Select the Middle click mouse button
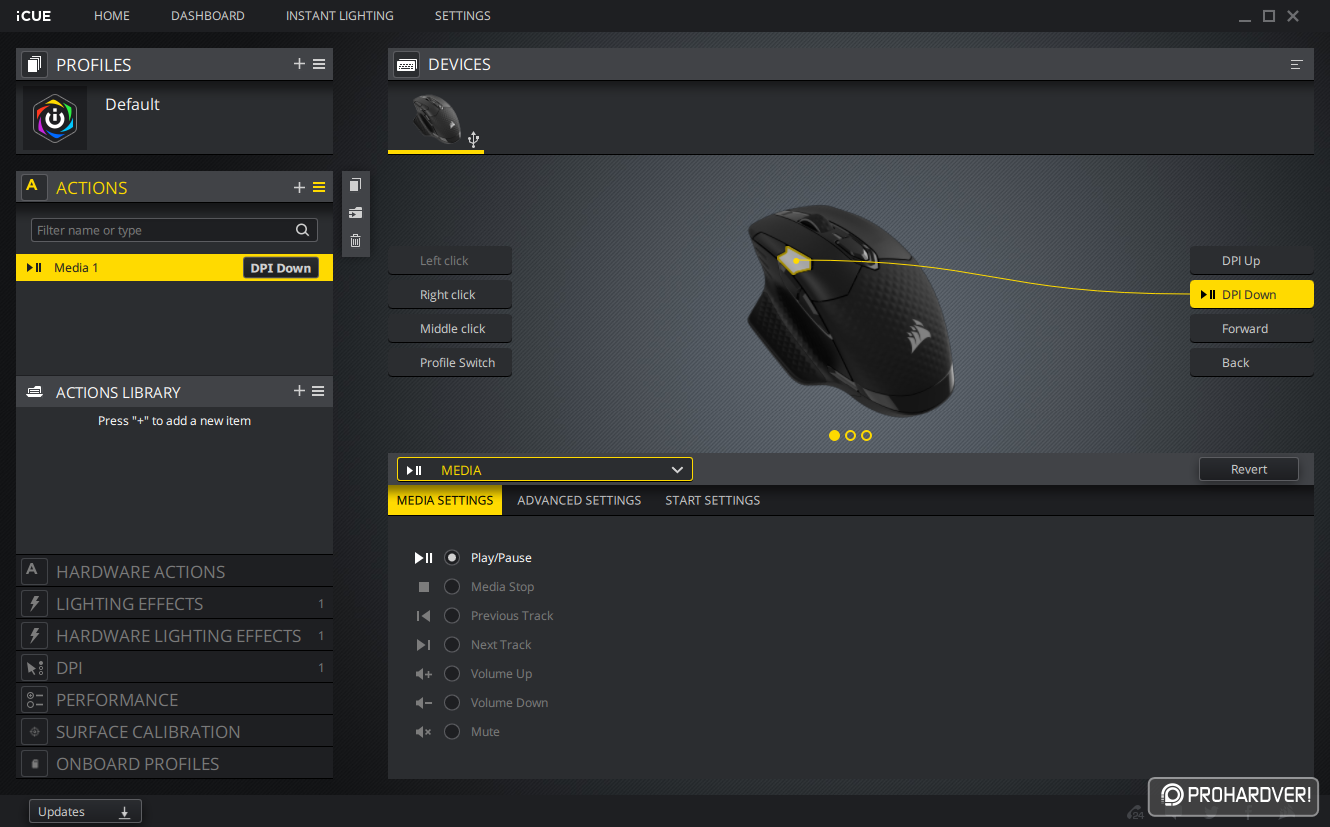 coord(450,329)
